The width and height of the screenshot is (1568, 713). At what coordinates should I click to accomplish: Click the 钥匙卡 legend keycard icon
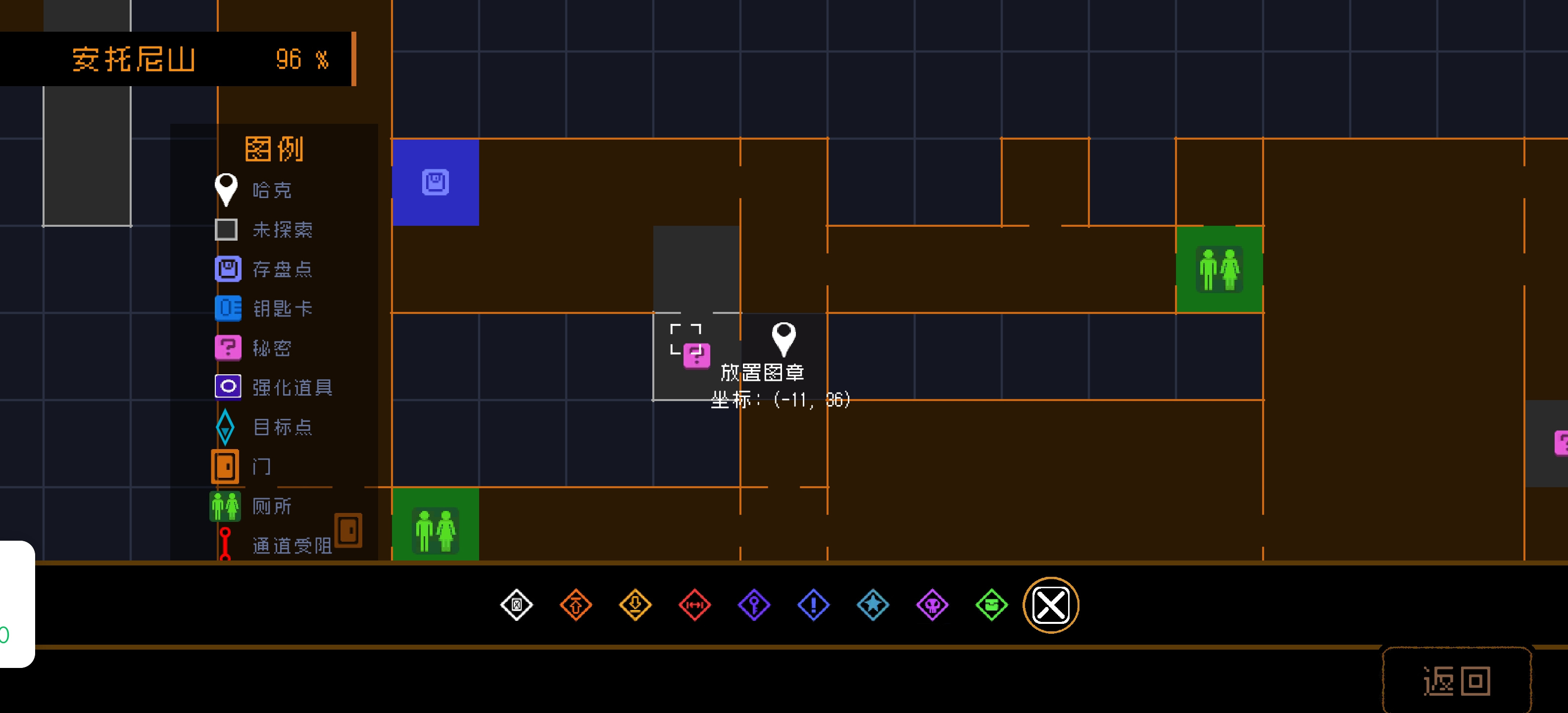(x=228, y=308)
